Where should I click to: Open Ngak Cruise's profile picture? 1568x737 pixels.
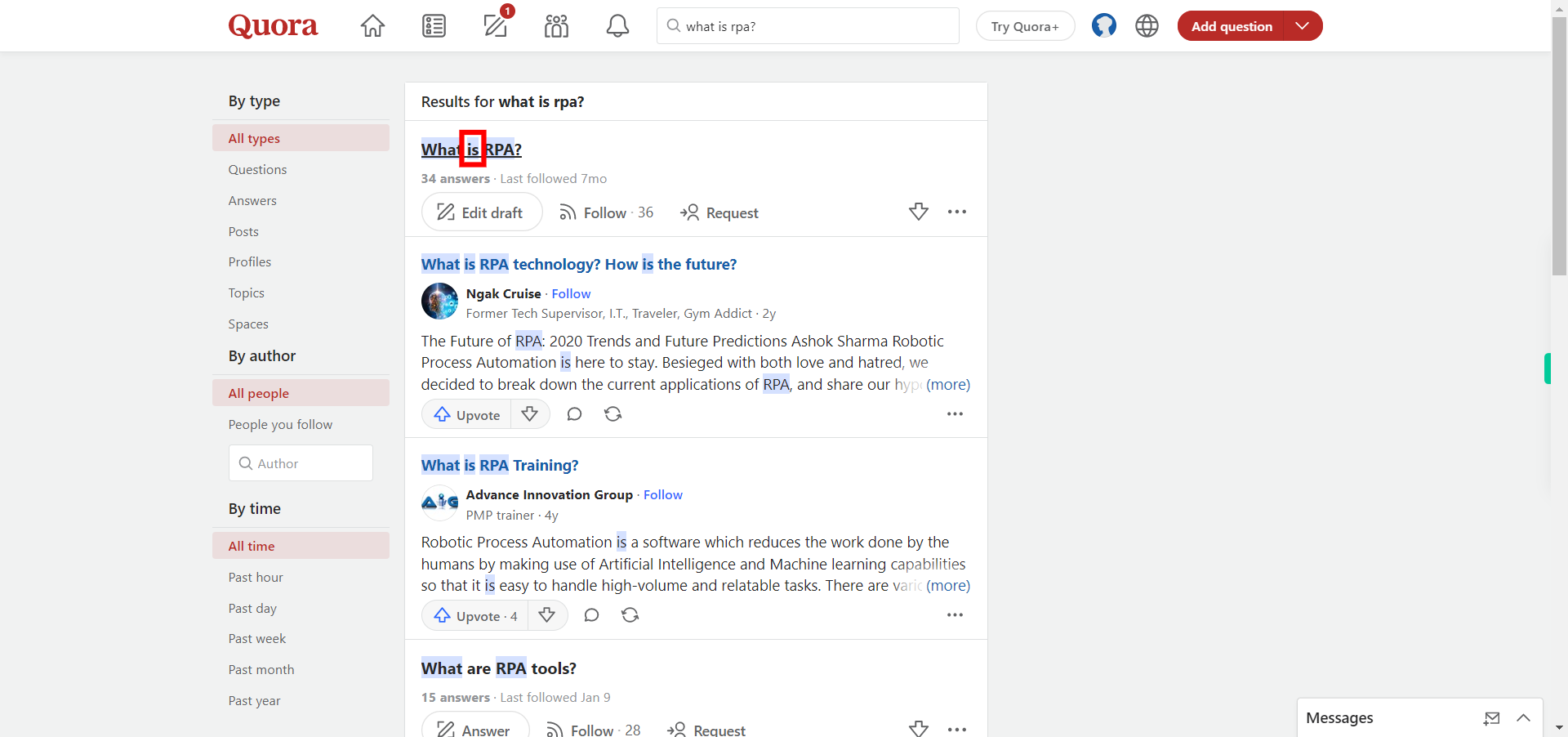point(439,301)
